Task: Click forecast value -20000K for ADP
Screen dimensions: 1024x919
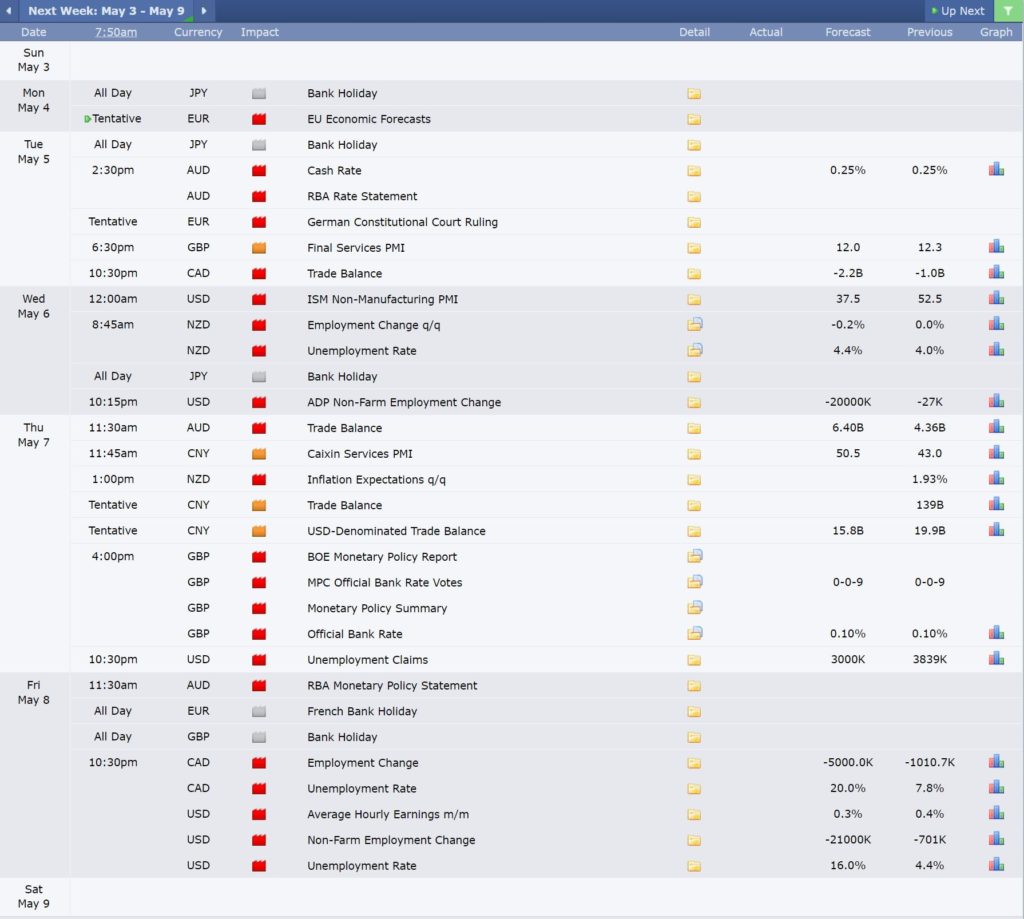Action: [x=848, y=402]
